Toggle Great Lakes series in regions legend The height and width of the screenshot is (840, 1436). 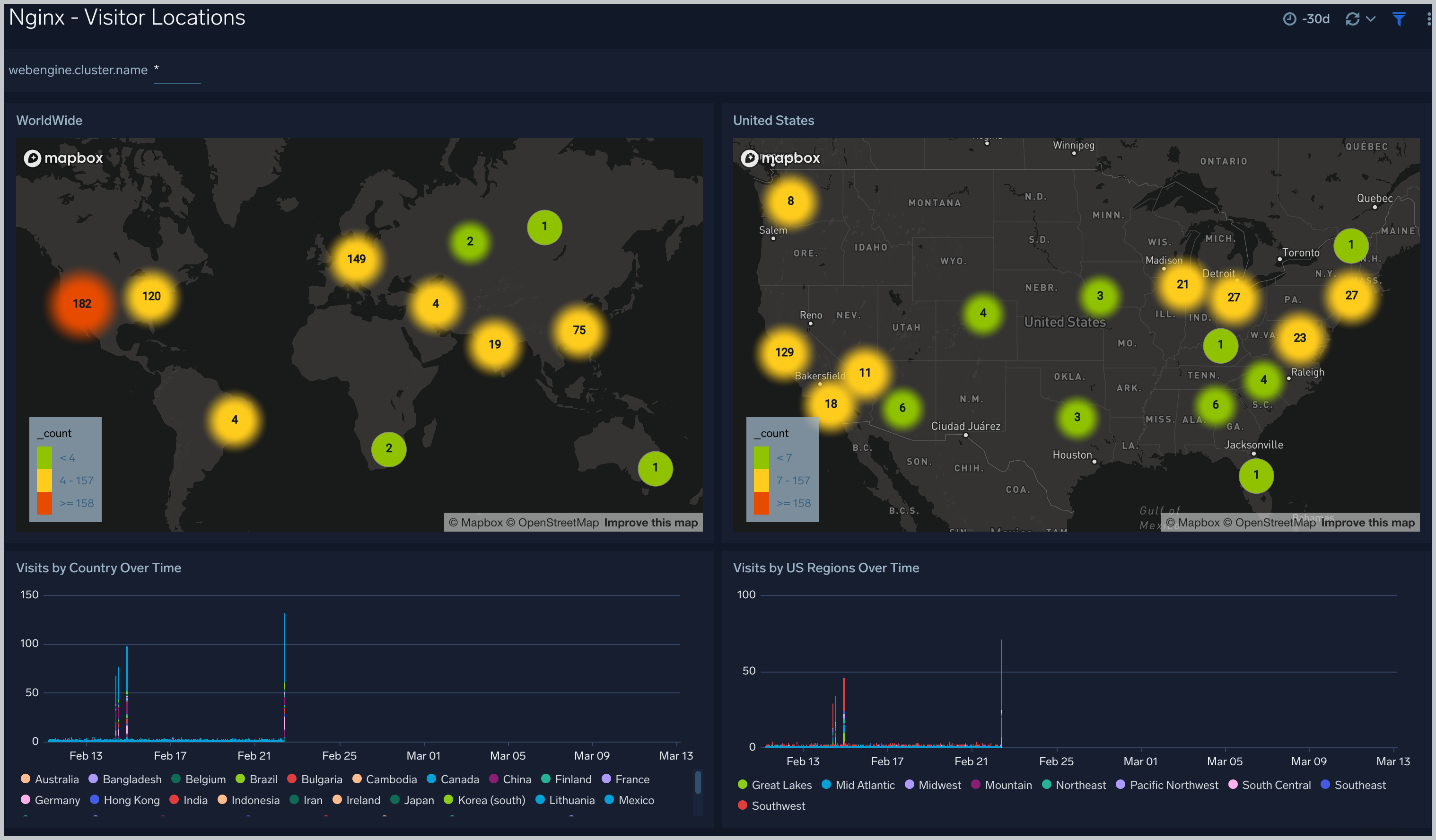(774, 785)
